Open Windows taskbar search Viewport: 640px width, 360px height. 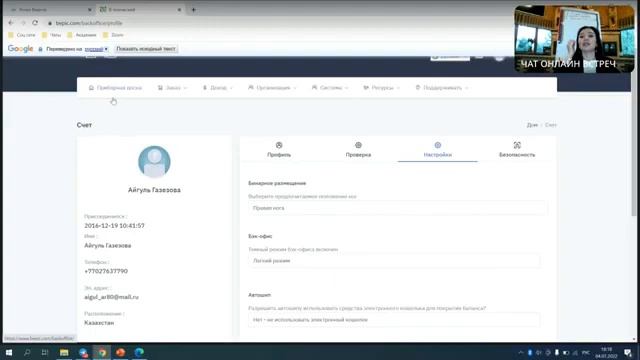[x=27, y=352]
